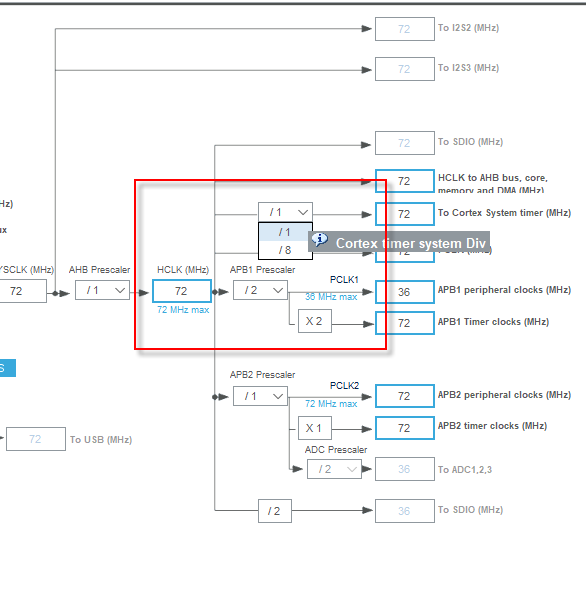Click the X 1 APB2 multiplier box
The image size is (586, 596).
coord(315,428)
